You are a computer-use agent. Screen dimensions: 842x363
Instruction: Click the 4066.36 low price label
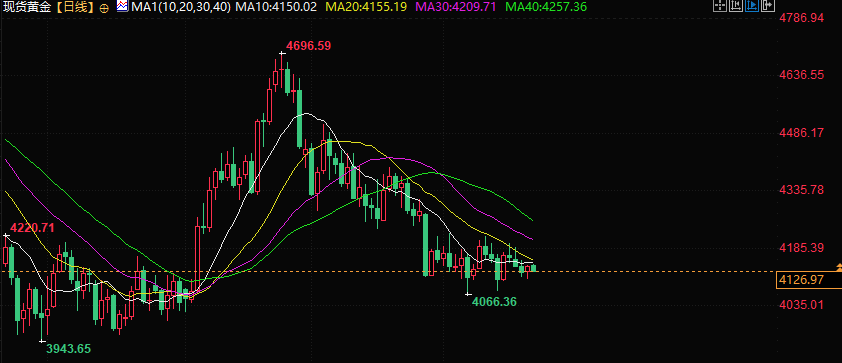(494, 302)
